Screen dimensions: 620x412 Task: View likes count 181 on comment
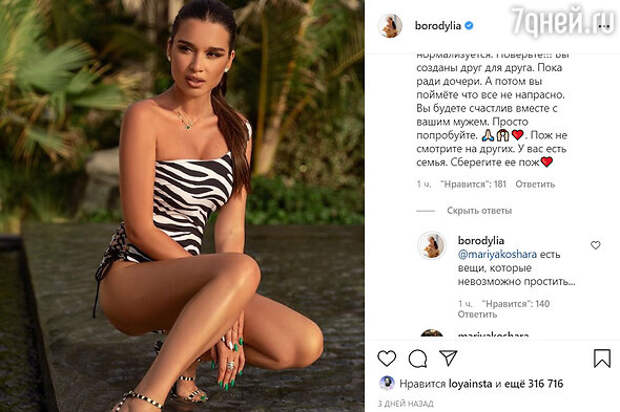473,184
